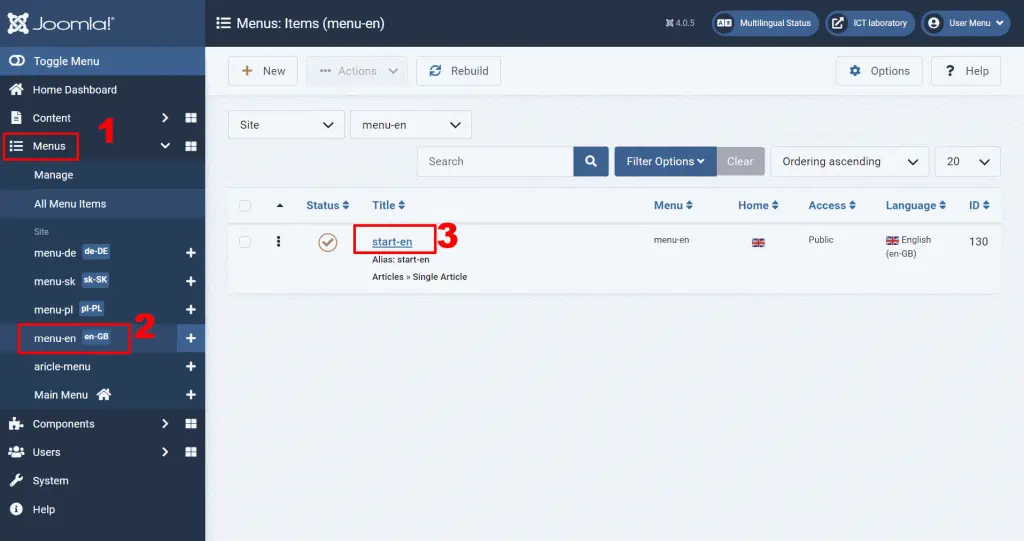Image resolution: width=1024 pixels, height=541 pixels.
Task: Open All Menu Items
Action: (x=70, y=204)
